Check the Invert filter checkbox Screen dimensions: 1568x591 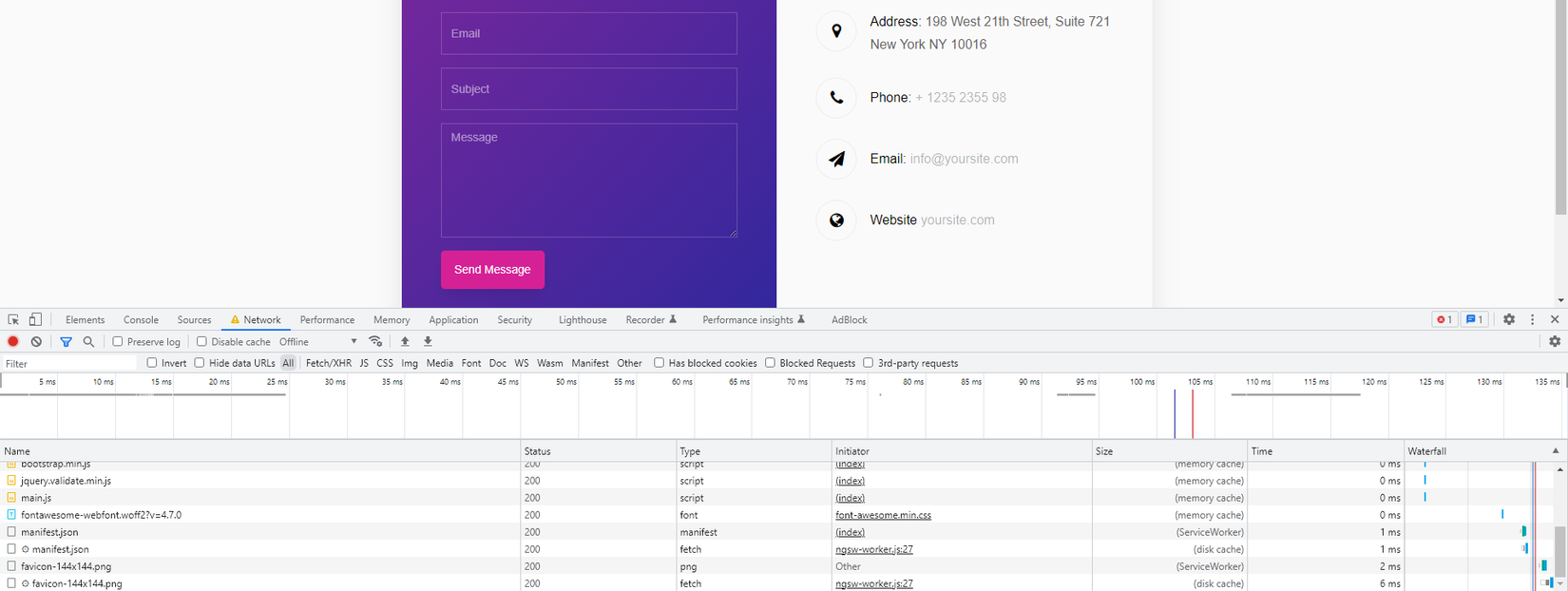pos(152,363)
